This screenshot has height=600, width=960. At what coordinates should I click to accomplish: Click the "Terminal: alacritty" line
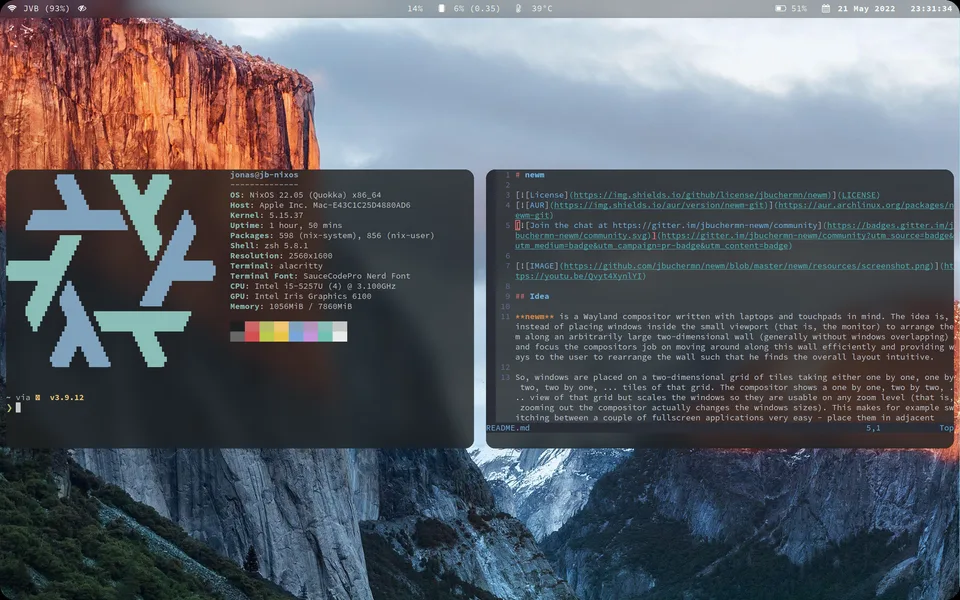277,266
